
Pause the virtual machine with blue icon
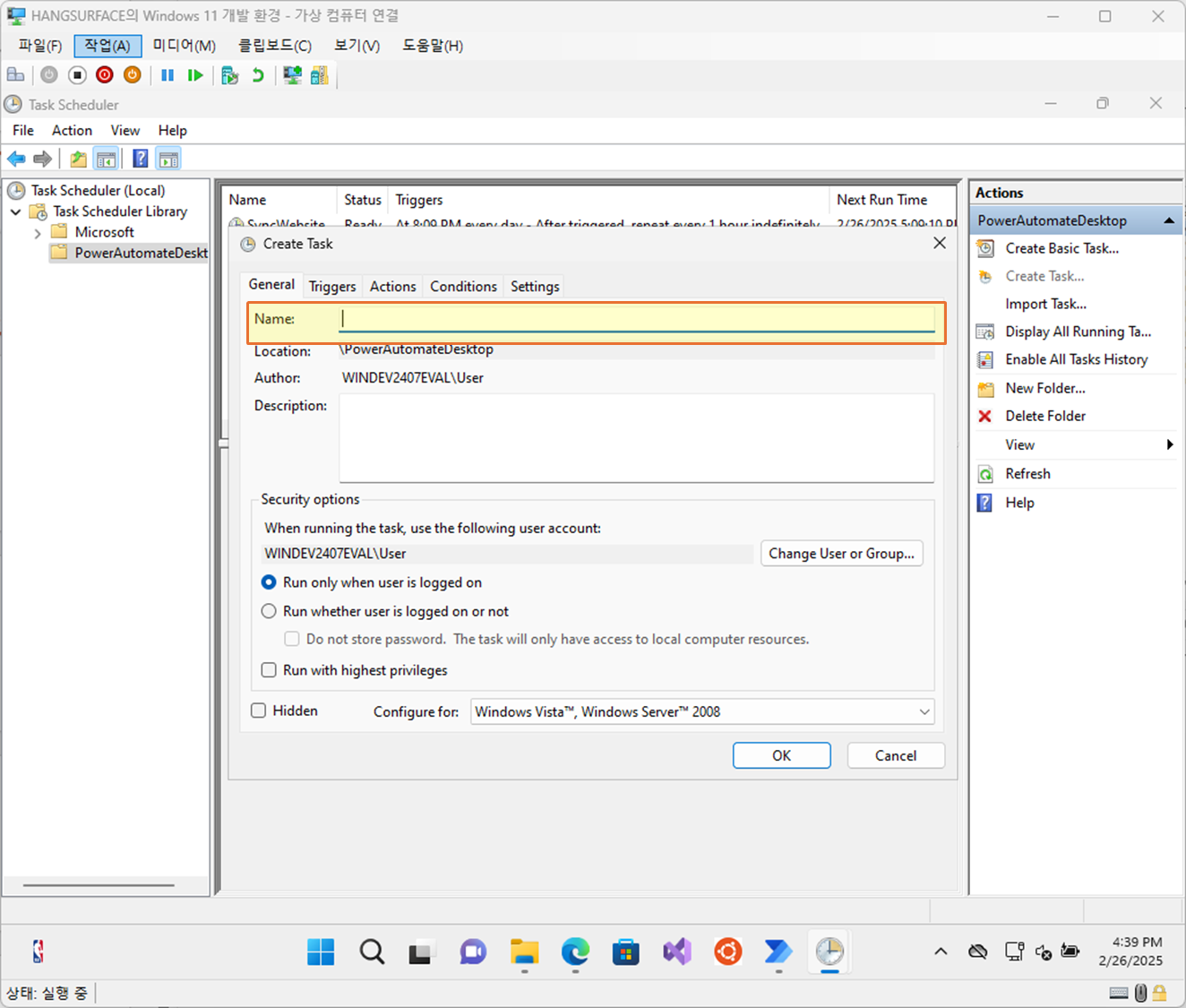(x=168, y=75)
